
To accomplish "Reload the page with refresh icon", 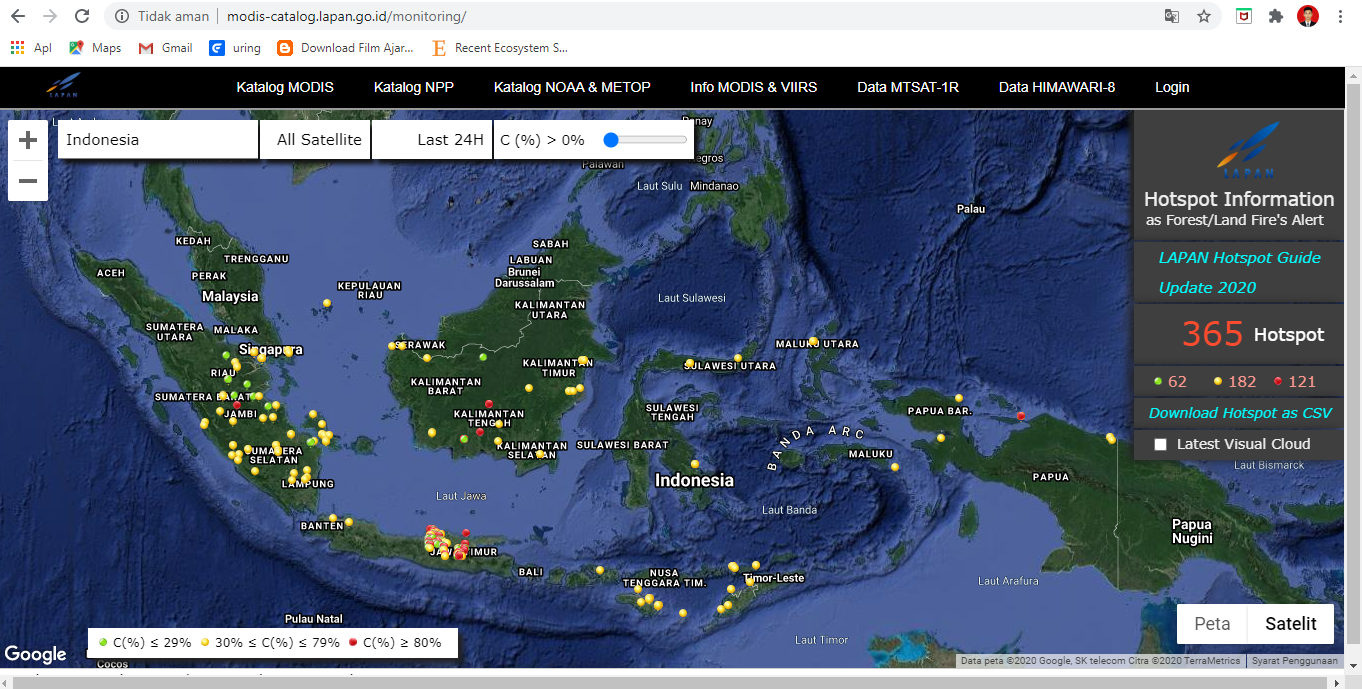I will click(x=82, y=16).
